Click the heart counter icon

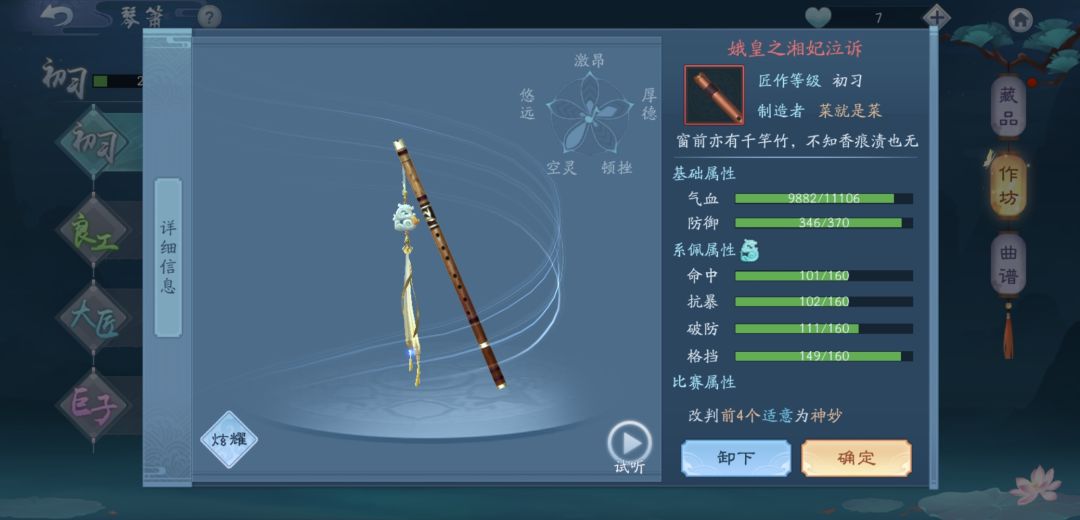click(x=818, y=18)
